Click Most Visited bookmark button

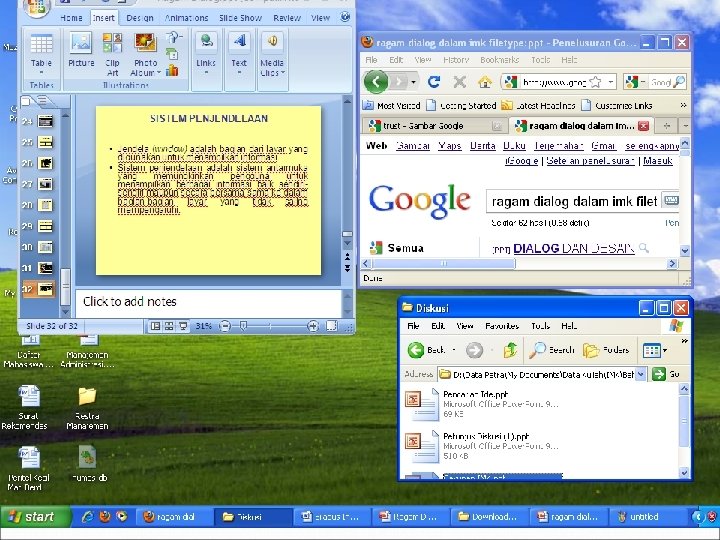tap(392, 106)
